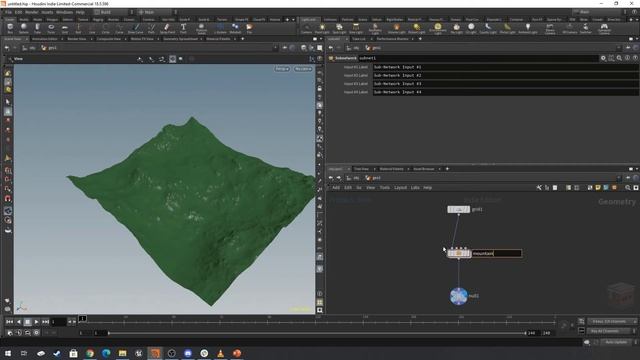Switch to the Geometry Spreadsheet tab
This screenshot has height=360, width=640.
(180, 39)
